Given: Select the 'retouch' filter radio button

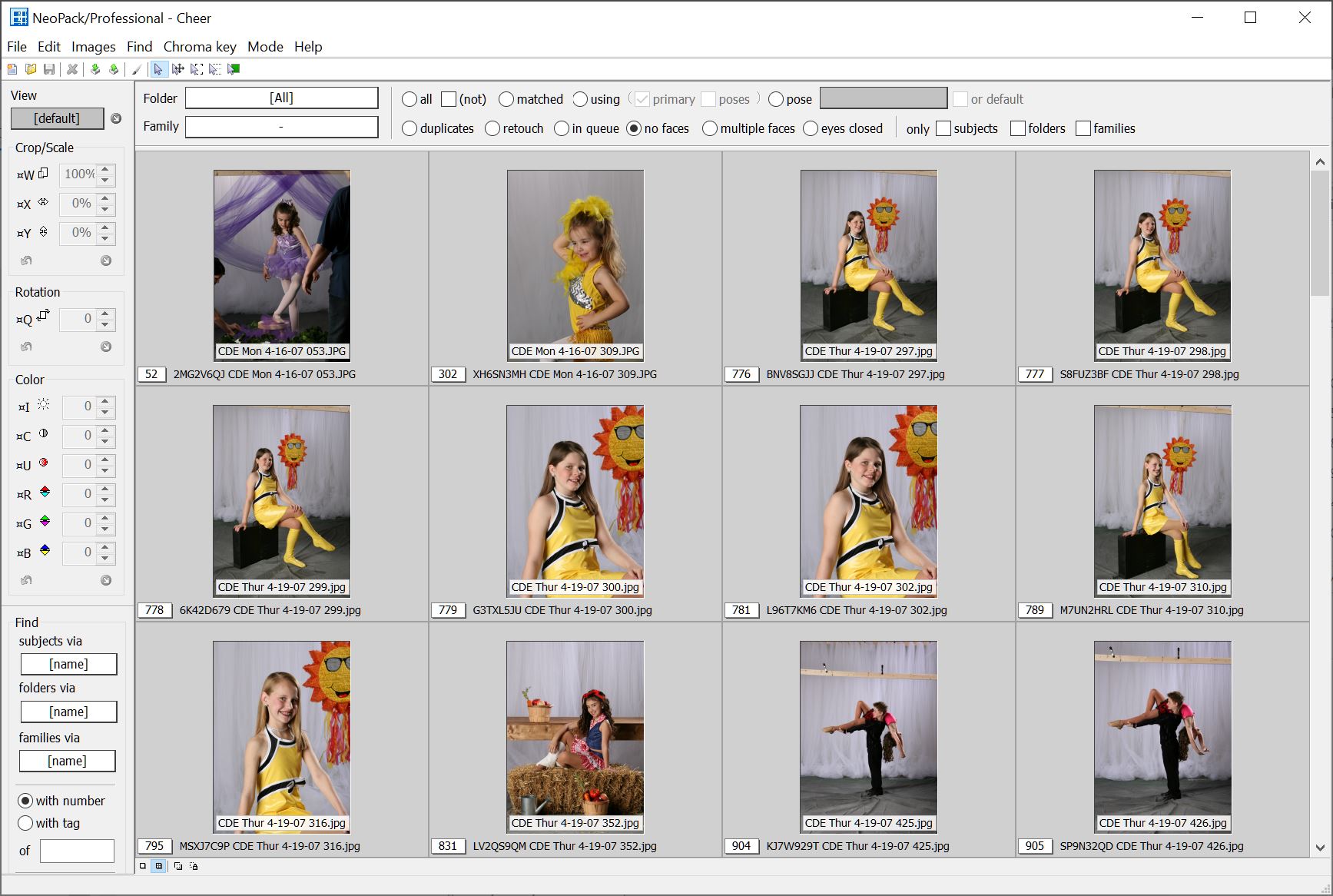Looking at the screenshot, I should click(x=492, y=128).
